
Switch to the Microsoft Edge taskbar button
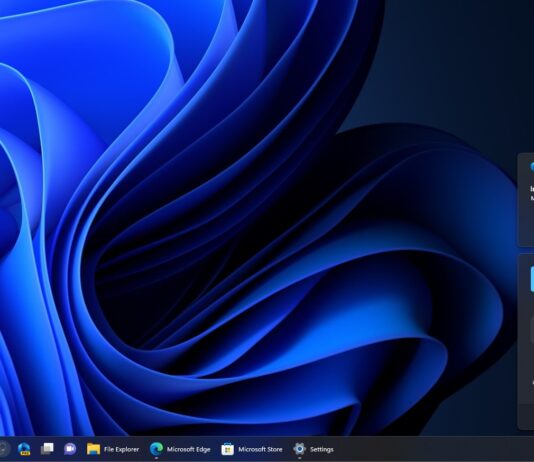180,449
